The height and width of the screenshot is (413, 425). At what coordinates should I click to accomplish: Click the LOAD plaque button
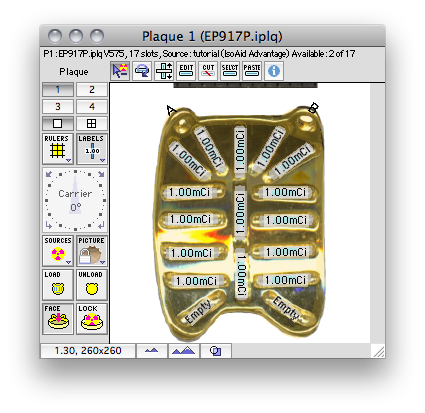coord(58,285)
